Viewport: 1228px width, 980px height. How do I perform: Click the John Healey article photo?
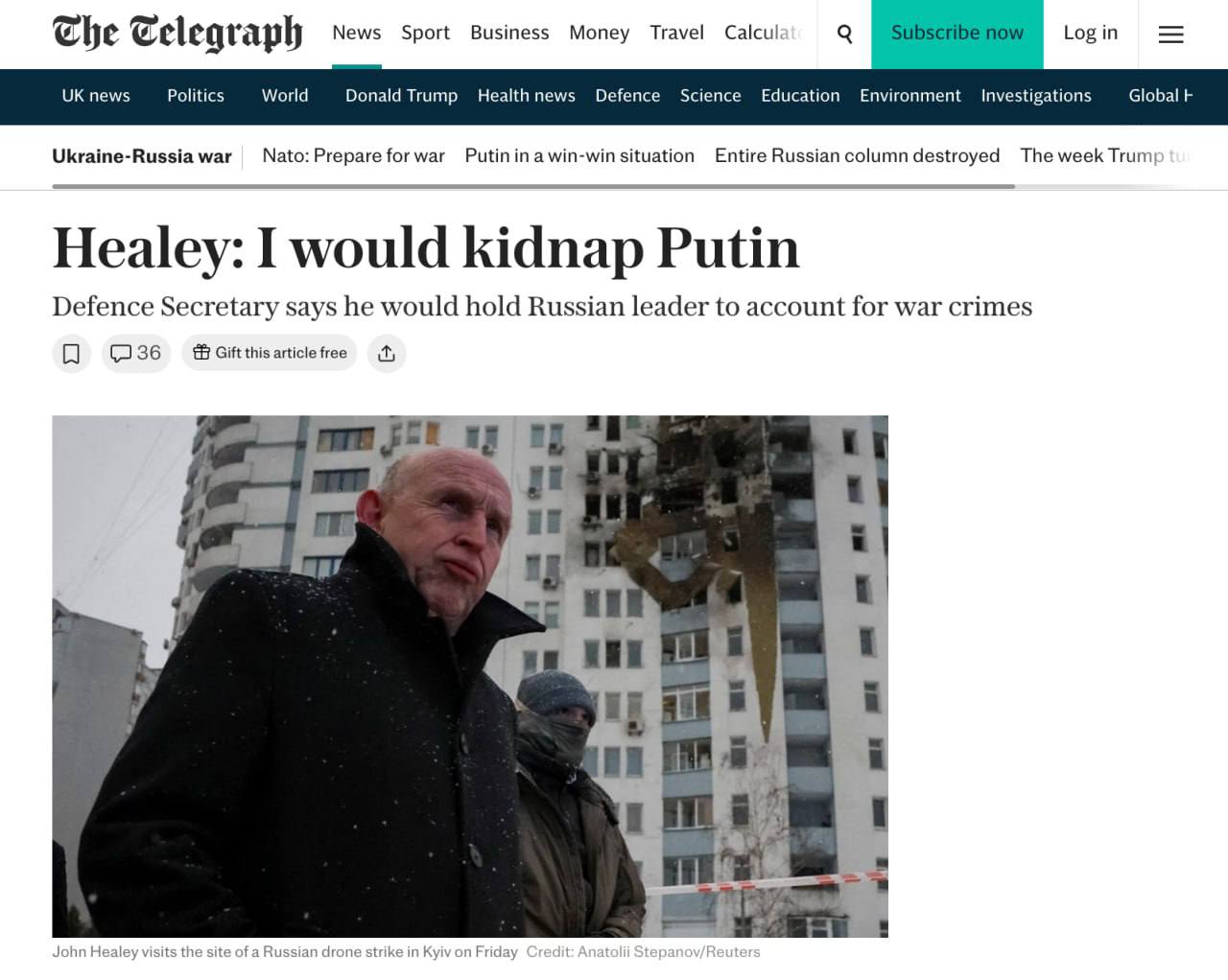tap(470, 676)
